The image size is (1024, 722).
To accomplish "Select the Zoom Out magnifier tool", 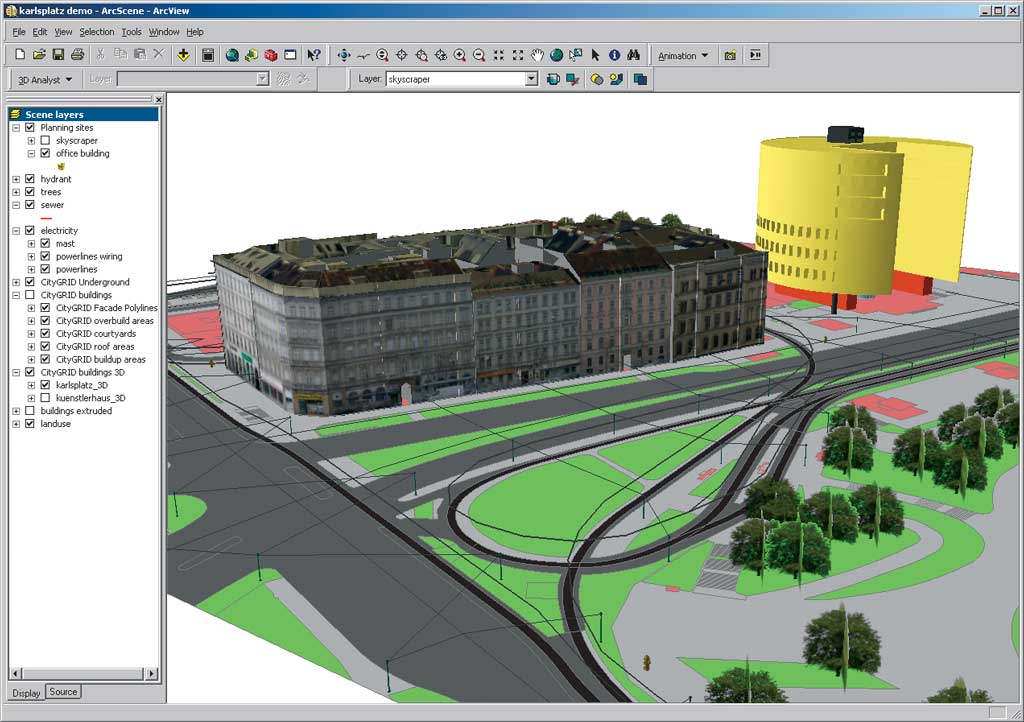I will (479, 55).
